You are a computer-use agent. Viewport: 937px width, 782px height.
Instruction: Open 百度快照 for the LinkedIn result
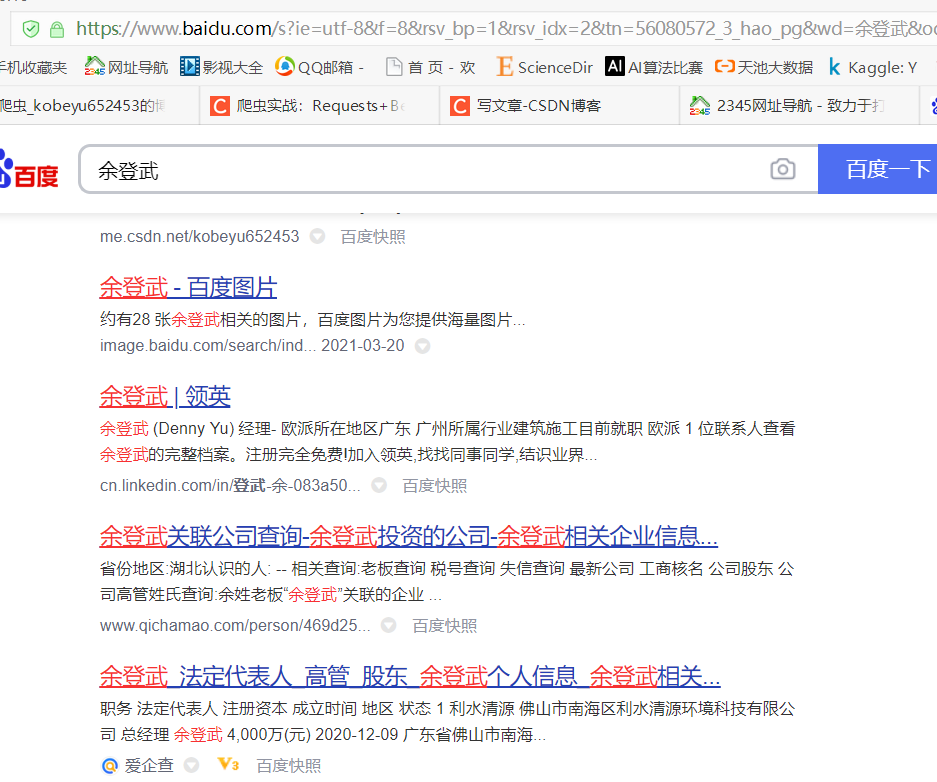434,486
